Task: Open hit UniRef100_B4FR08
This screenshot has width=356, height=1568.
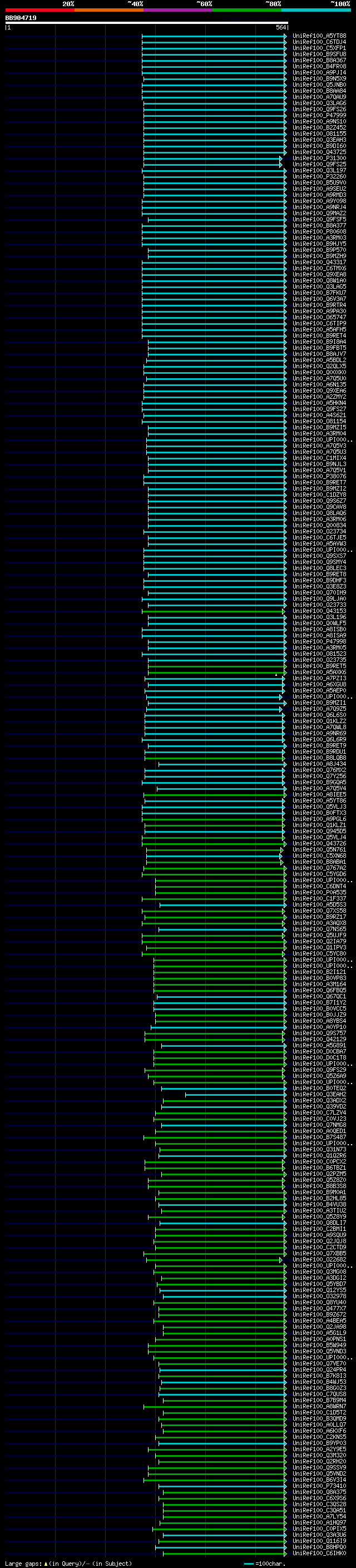Action: pyautogui.click(x=319, y=66)
